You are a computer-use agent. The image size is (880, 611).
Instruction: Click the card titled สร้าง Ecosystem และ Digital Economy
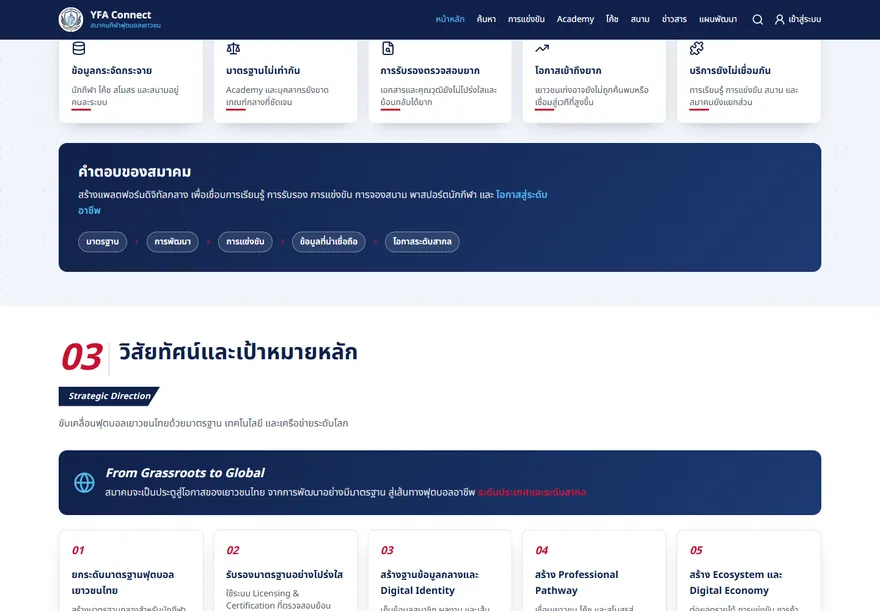click(749, 571)
